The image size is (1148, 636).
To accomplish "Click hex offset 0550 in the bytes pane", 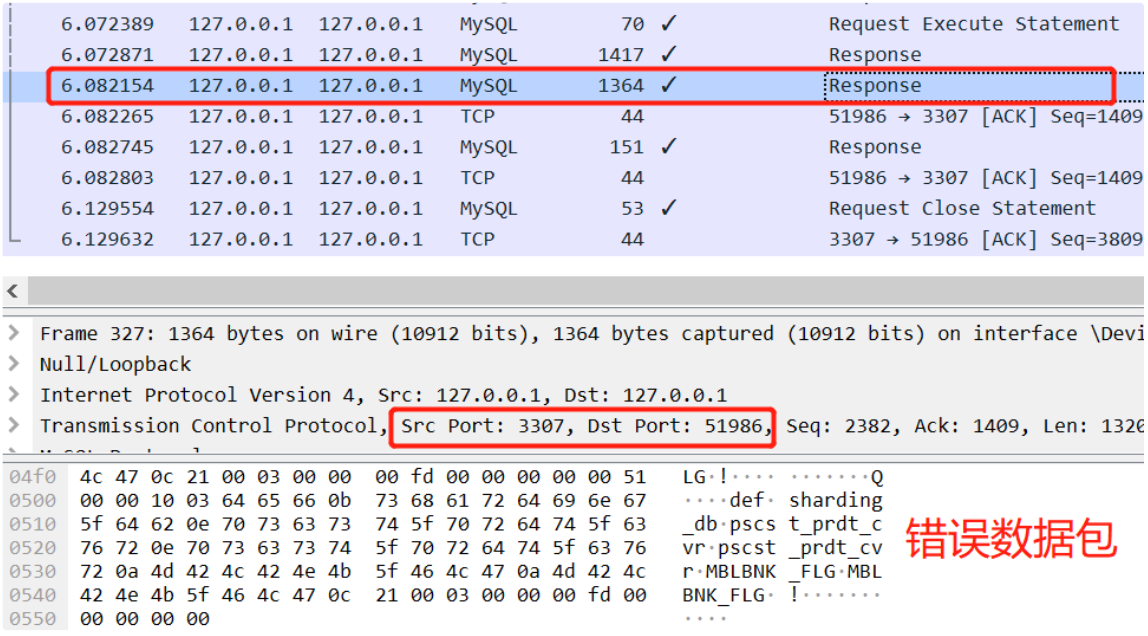I will tap(33, 618).
